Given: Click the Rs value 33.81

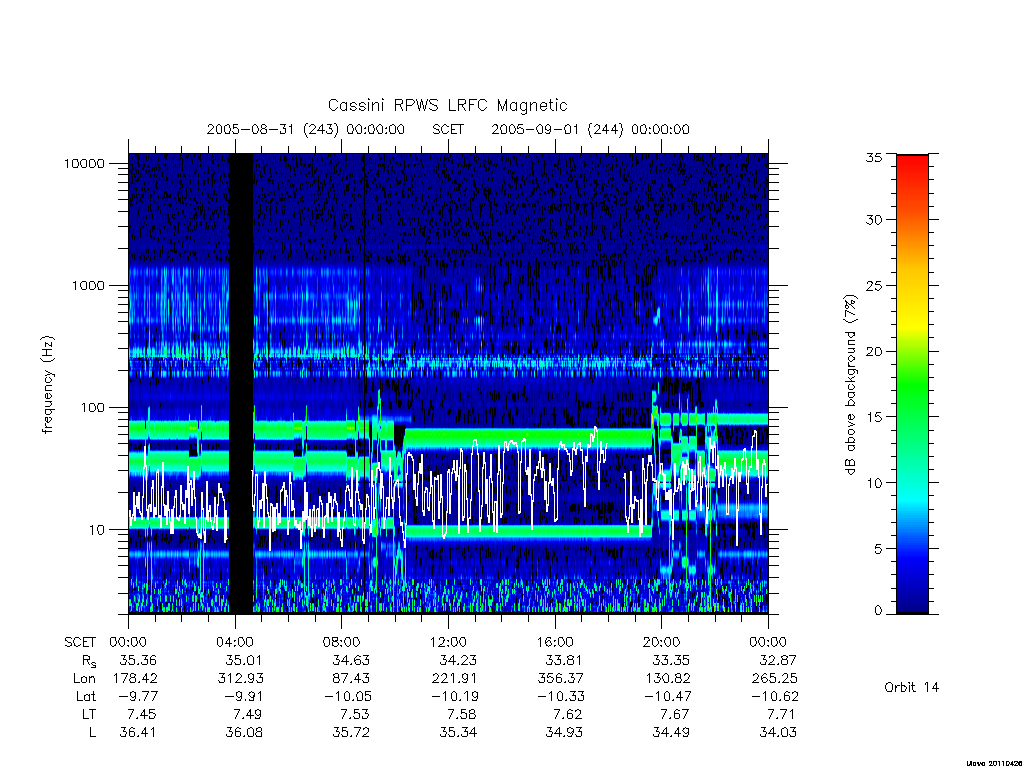Looking at the screenshot, I should 564,661.
